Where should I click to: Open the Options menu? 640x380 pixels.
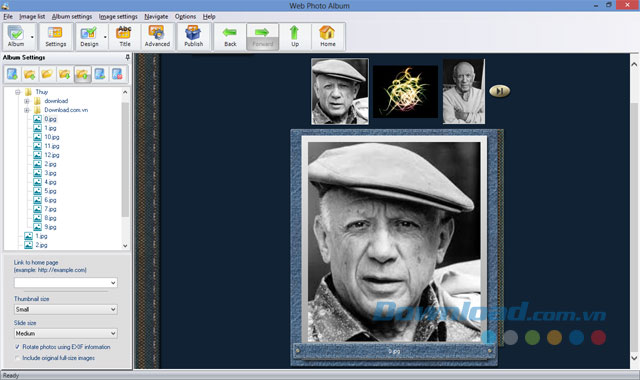tap(185, 16)
